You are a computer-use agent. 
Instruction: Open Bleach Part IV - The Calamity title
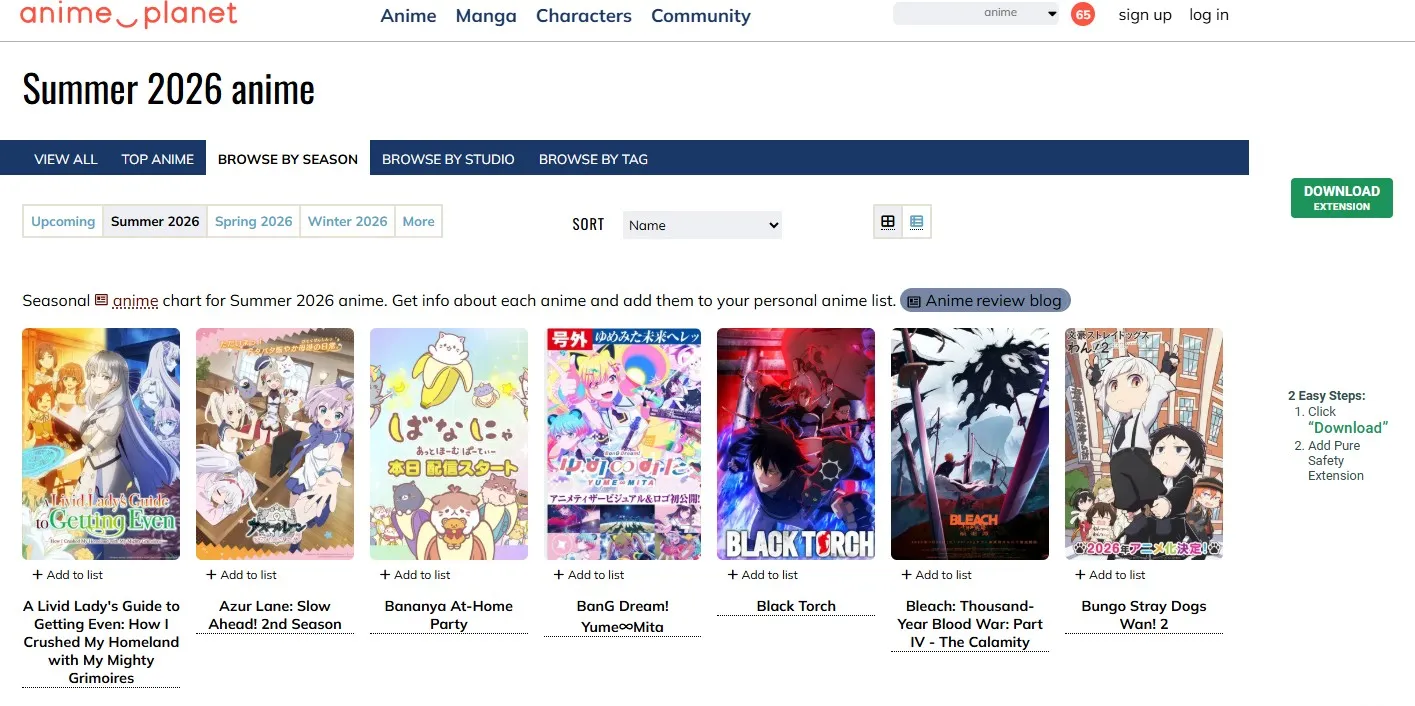(x=970, y=624)
